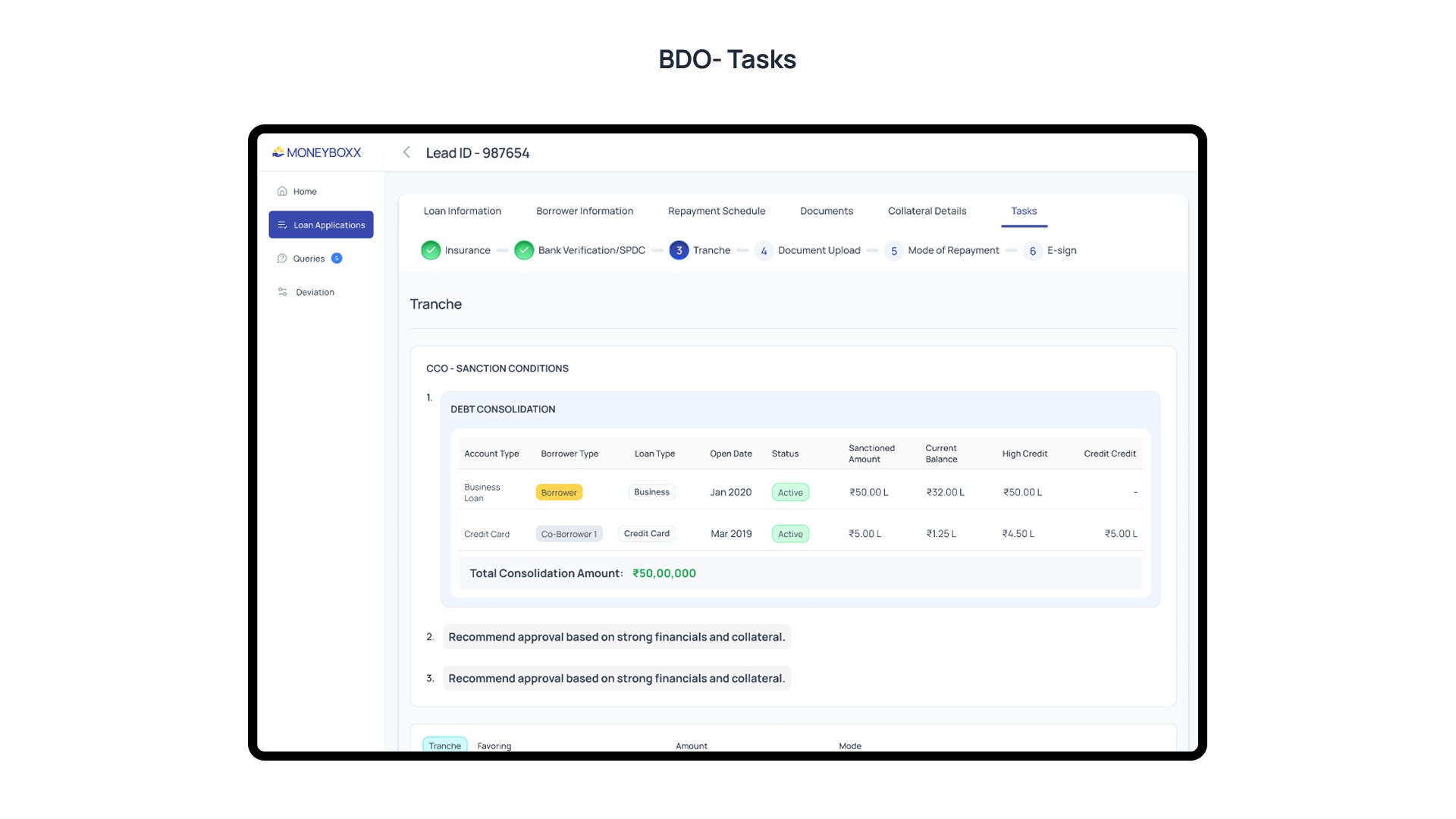This screenshot has height=819, width=1456.
Task: Click the green Insurance completed checkmark
Action: pyautogui.click(x=431, y=250)
